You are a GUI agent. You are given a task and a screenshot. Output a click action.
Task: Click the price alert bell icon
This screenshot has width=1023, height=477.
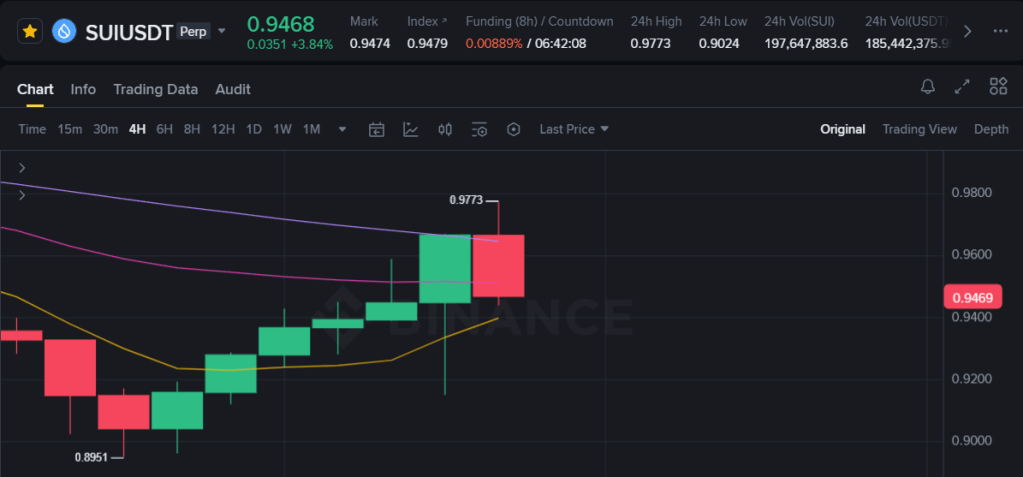click(x=928, y=87)
